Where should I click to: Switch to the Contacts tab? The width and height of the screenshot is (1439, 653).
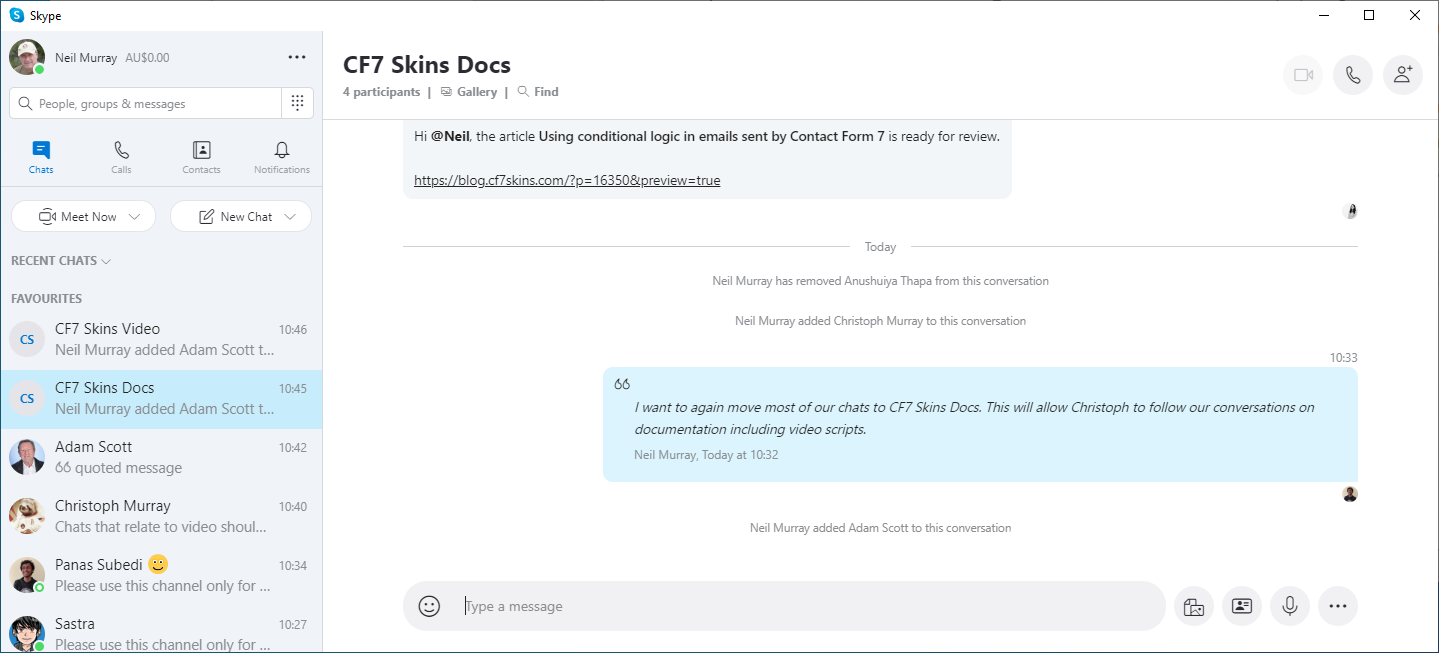[201, 157]
